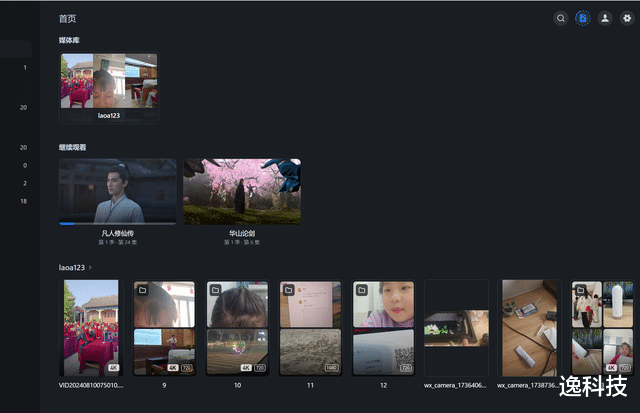Click 4K badge on VID20240810075010 thumbnail
The width and height of the screenshot is (640, 413).
113,368
